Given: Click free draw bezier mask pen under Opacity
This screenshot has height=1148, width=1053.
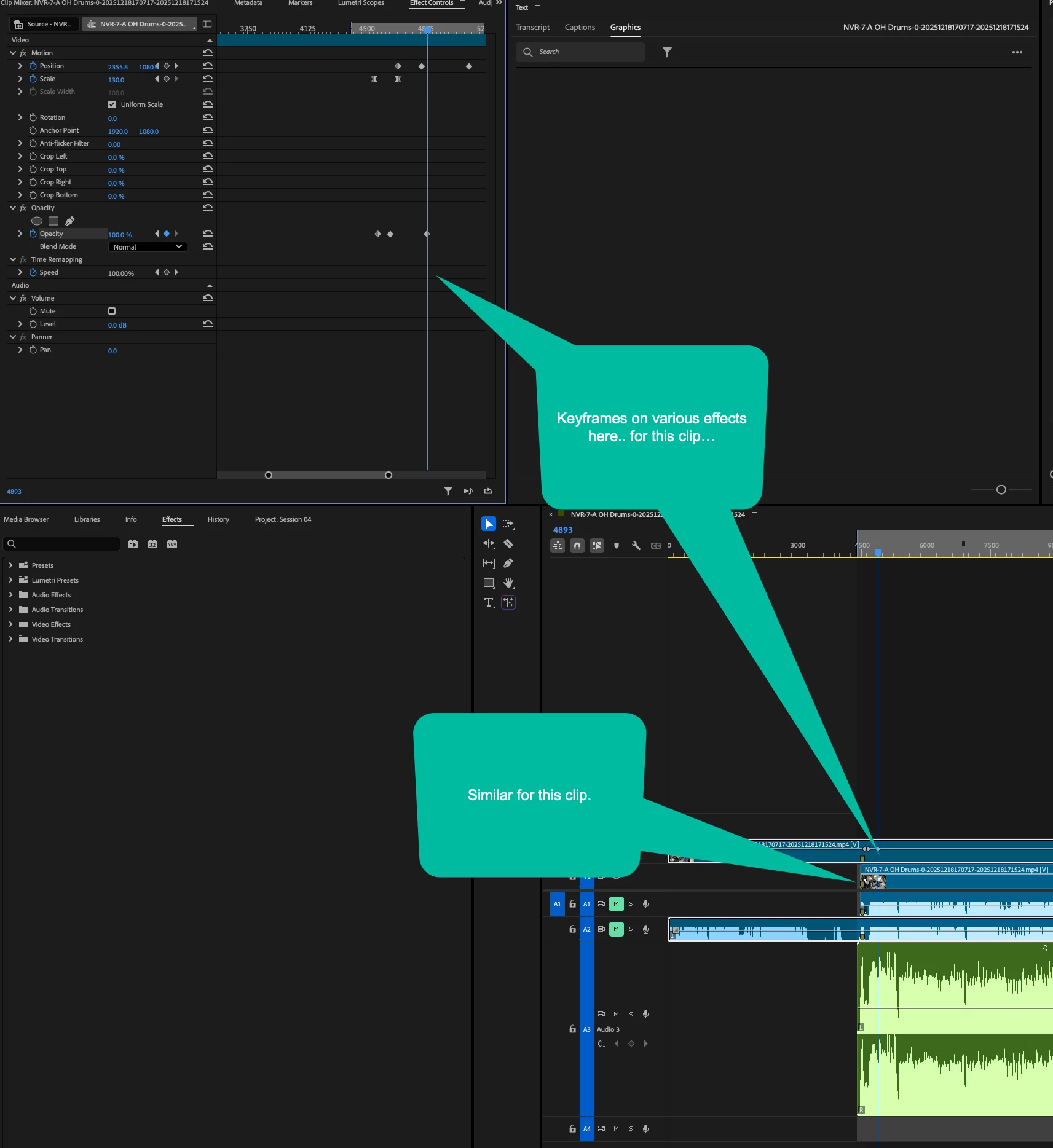Looking at the screenshot, I should (70, 221).
